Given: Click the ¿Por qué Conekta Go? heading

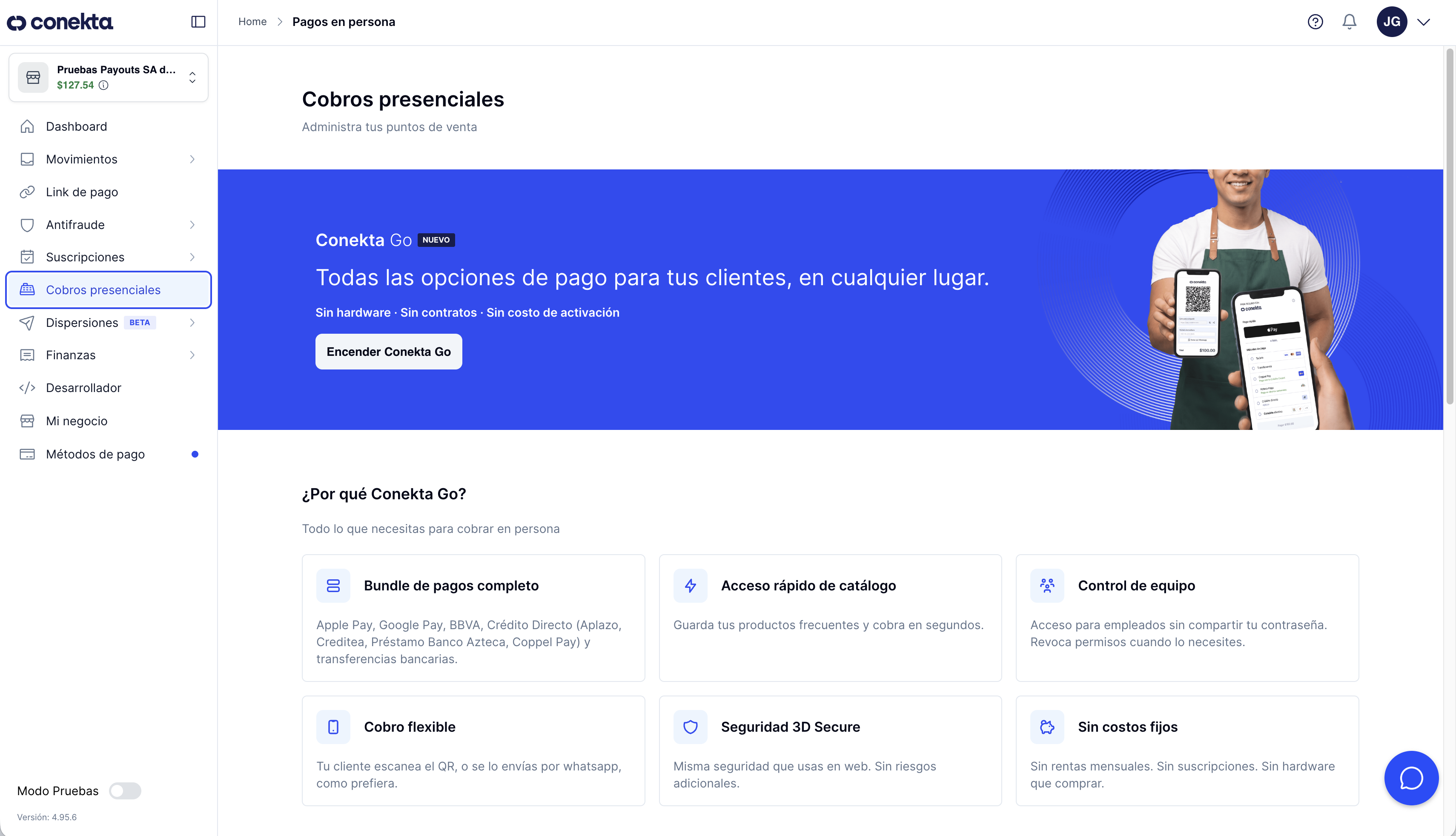Looking at the screenshot, I should (x=384, y=494).
